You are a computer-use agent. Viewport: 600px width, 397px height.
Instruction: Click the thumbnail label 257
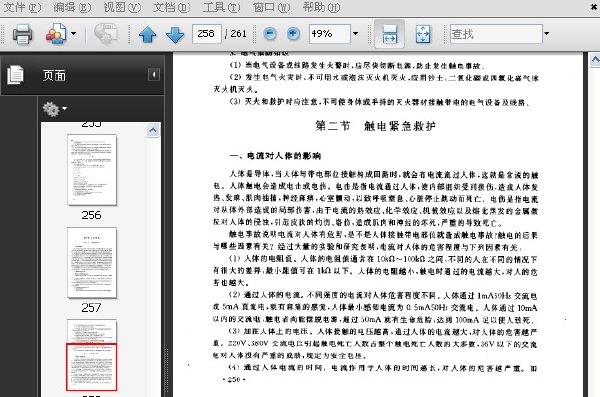(x=91, y=308)
